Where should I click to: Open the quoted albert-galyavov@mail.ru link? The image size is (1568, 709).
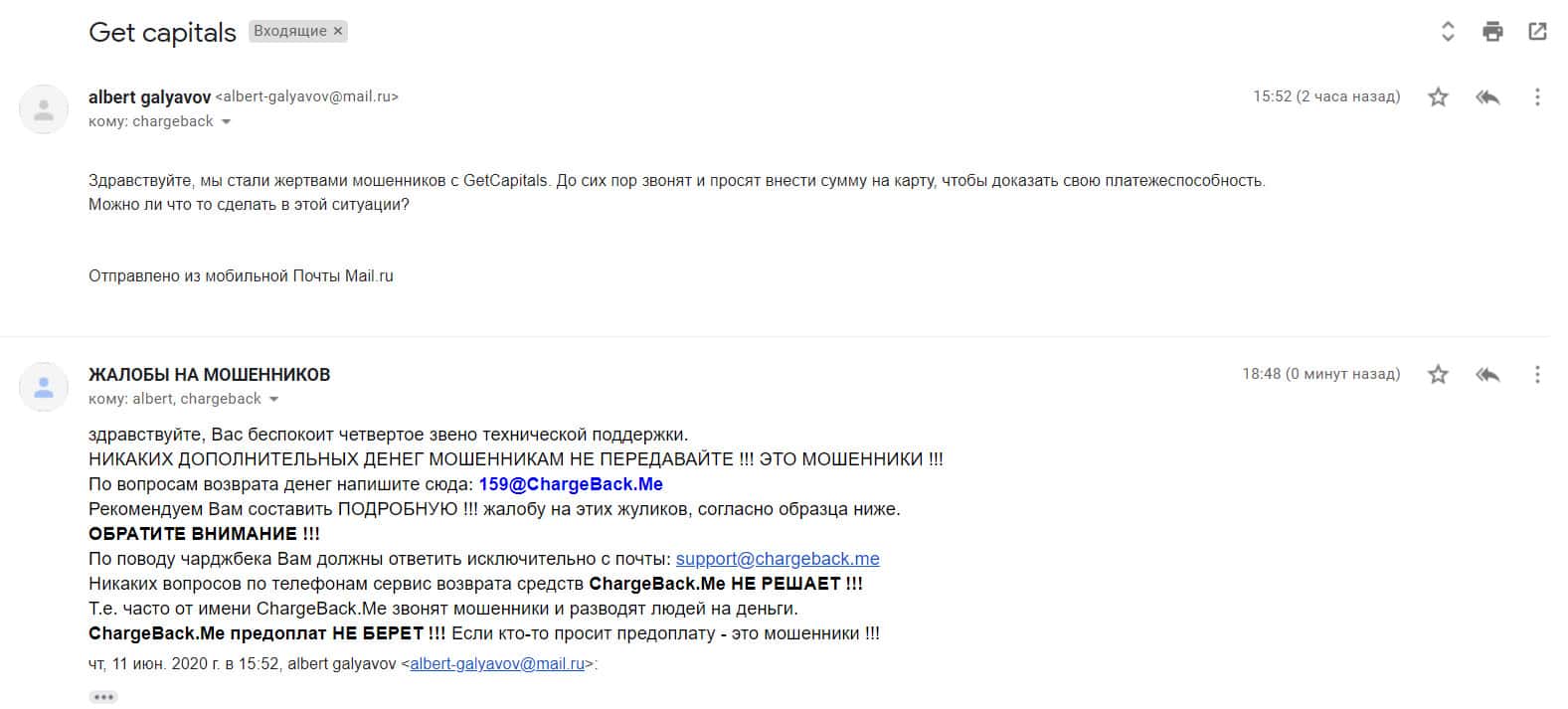[x=497, y=663]
